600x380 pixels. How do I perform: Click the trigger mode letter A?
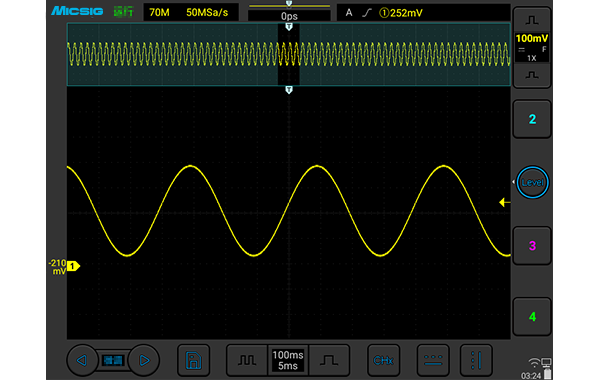(x=349, y=13)
